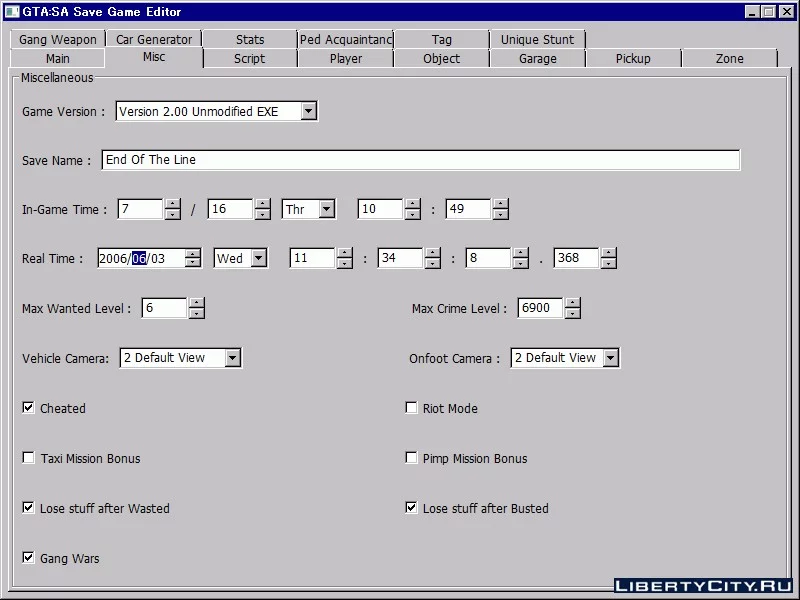Maximize the Save Game Editor window
This screenshot has width=800, height=600.
[768, 11]
